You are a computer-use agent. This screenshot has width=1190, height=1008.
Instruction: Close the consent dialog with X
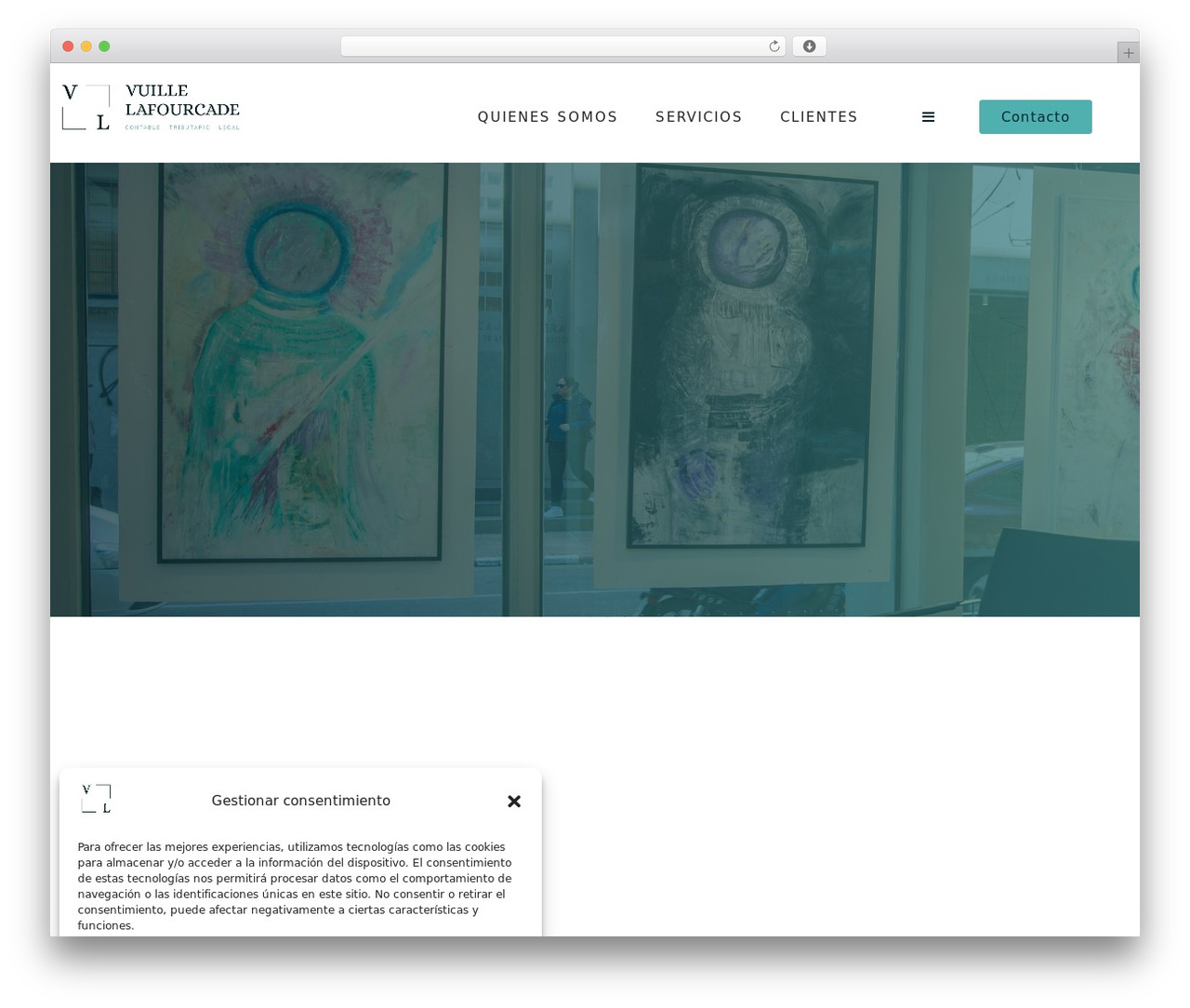(514, 801)
